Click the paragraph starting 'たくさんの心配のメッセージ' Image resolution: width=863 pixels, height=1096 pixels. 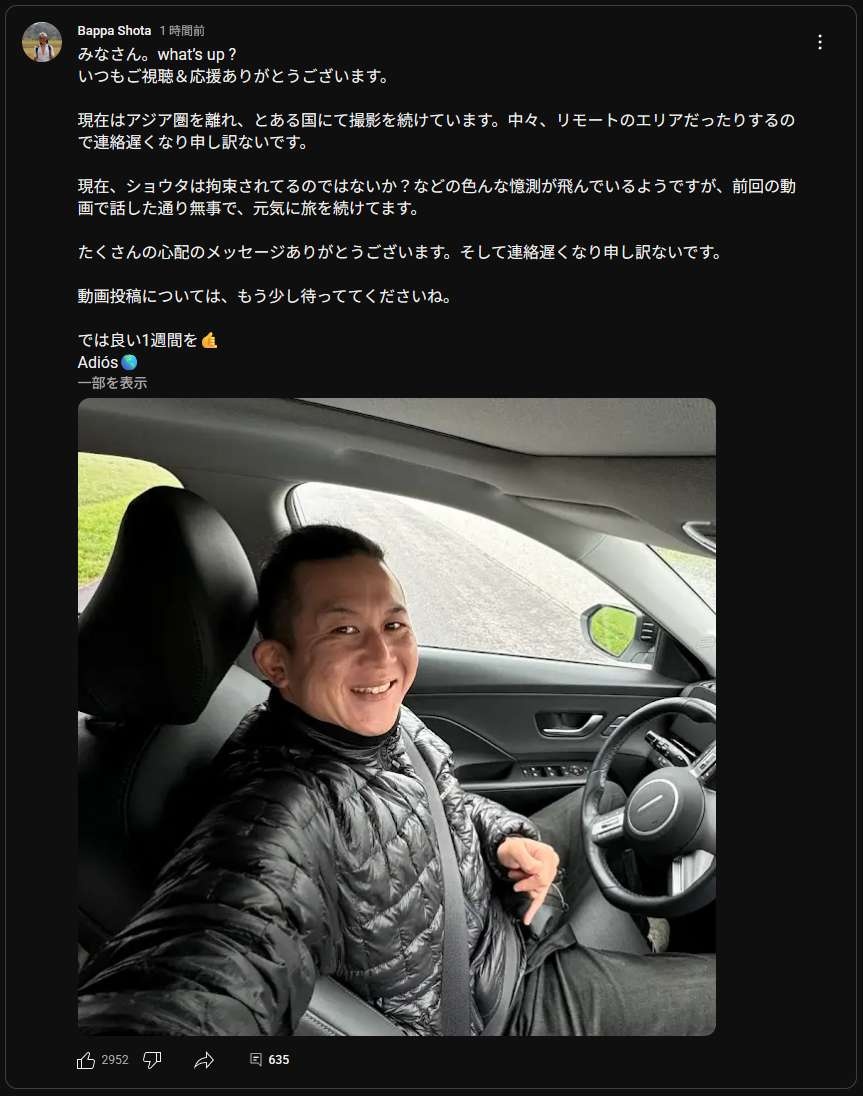400,252
